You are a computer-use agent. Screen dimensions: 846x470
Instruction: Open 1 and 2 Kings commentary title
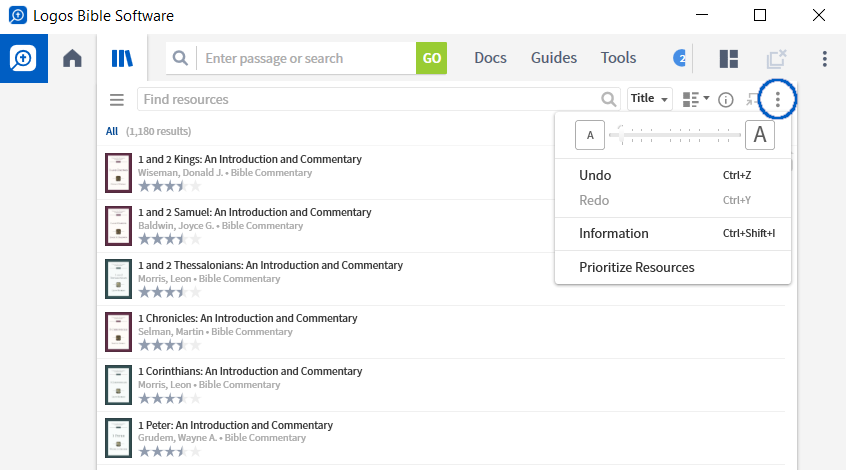click(x=250, y=159)
